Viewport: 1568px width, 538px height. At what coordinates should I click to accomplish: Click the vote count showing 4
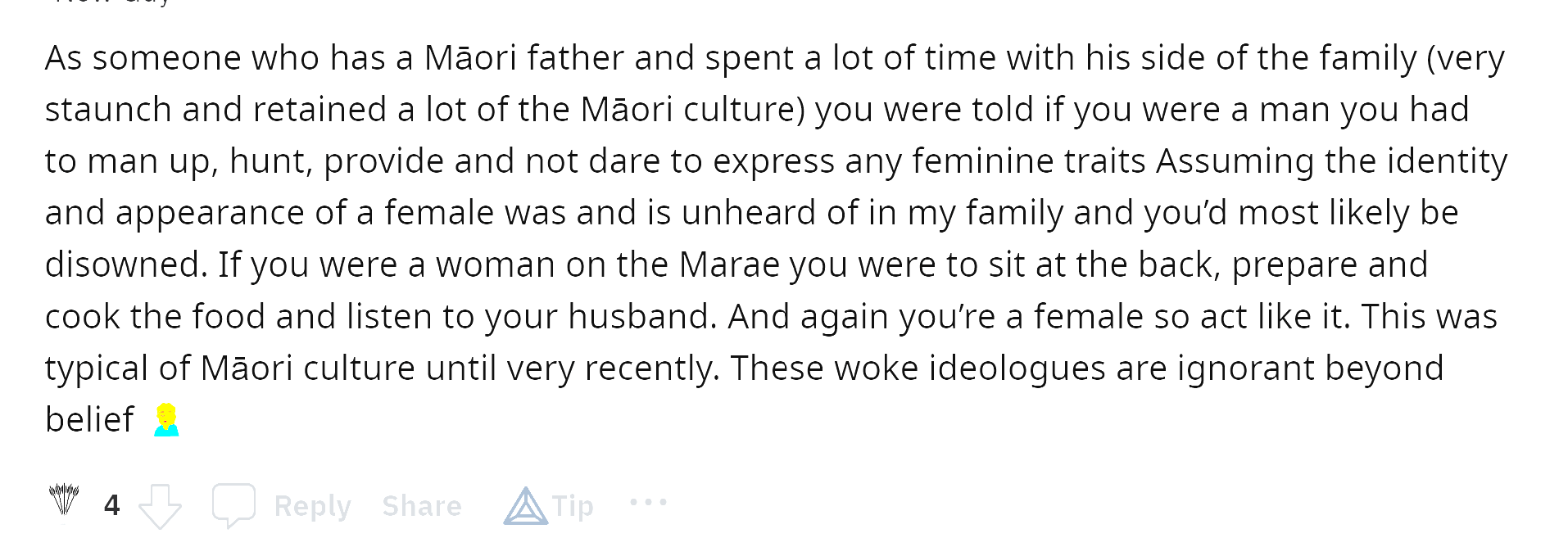(112, 505)
